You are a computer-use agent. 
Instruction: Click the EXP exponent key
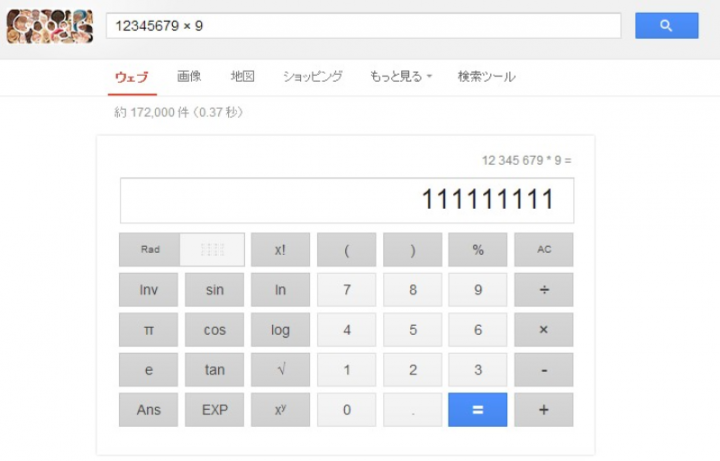214,410
